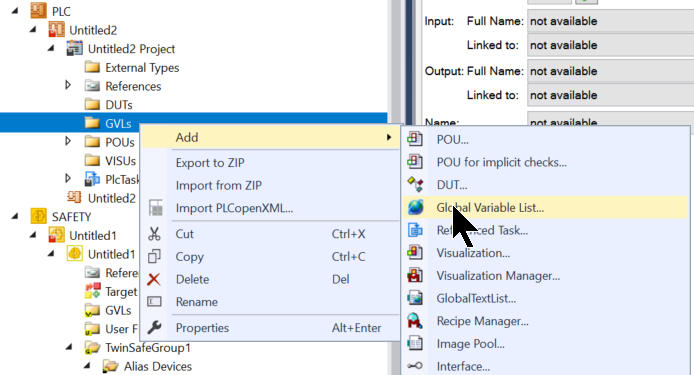Image resolution: width=694 pixels, height=375 pixels.
Task: Select the selected GVLs folder under PLC
Action: (x=118, y=123)
